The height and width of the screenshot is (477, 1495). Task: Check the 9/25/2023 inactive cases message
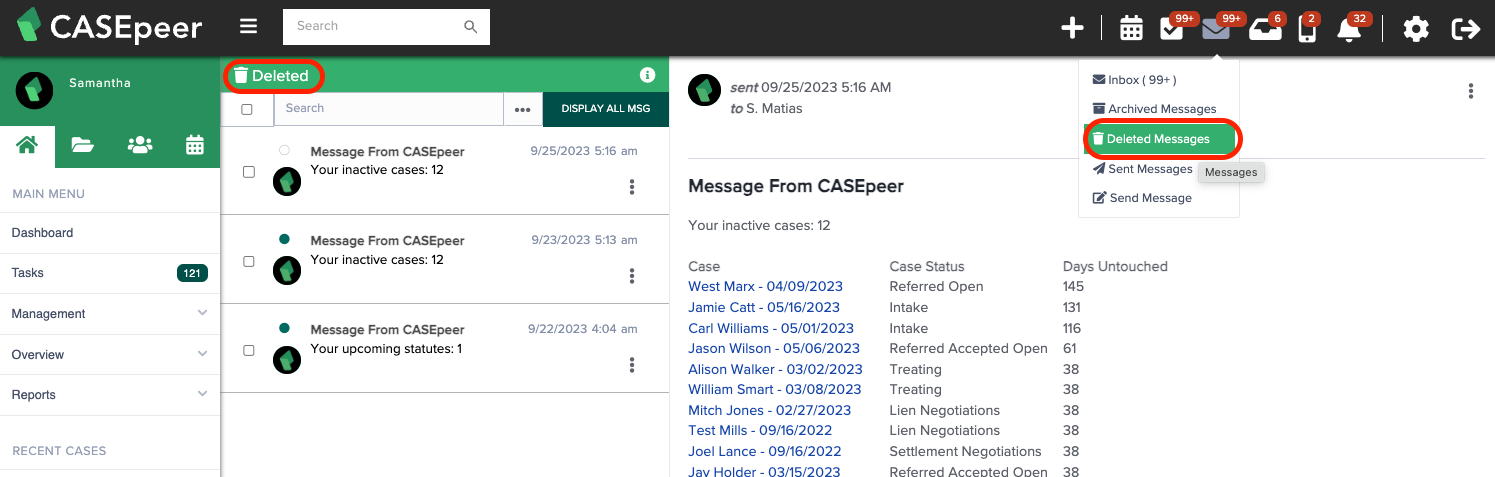[x=249, y=172]
